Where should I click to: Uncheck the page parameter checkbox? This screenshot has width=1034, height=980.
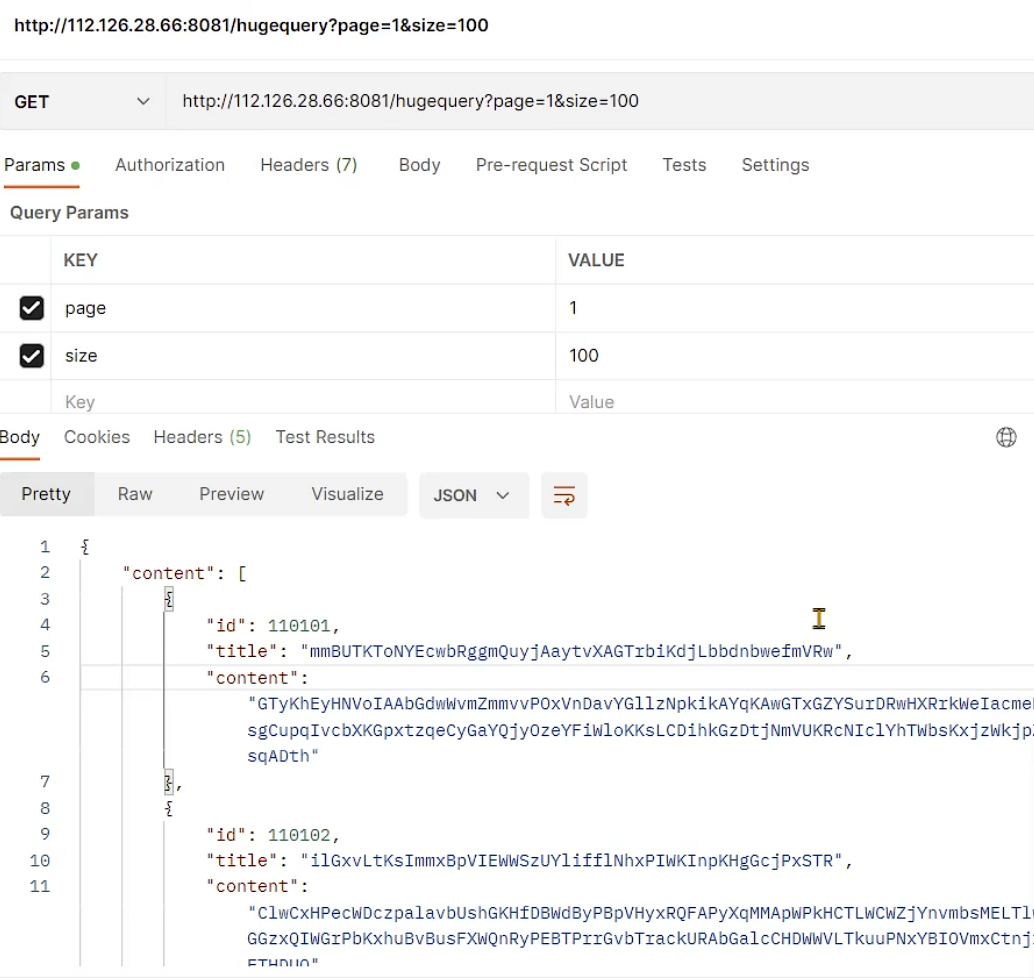click(32, 308)
